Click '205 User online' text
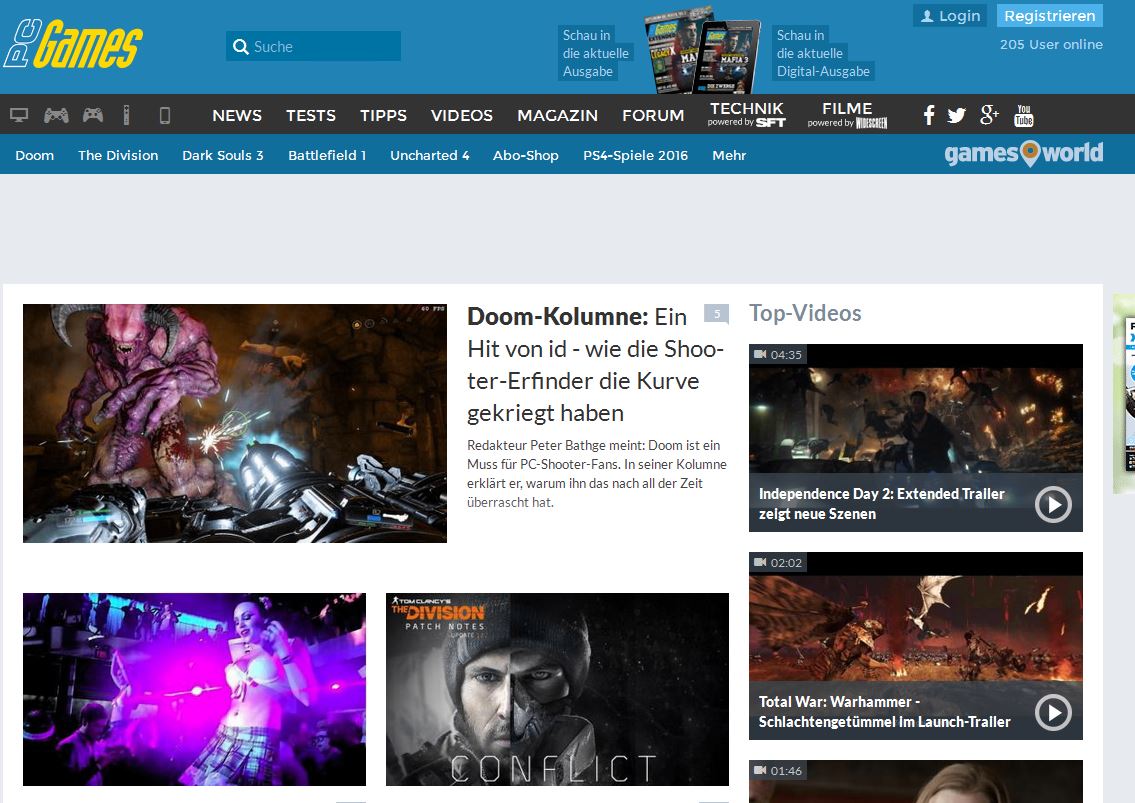Screen dimensions: 1135x803 pyautogui.click(x=1051, y=44)
